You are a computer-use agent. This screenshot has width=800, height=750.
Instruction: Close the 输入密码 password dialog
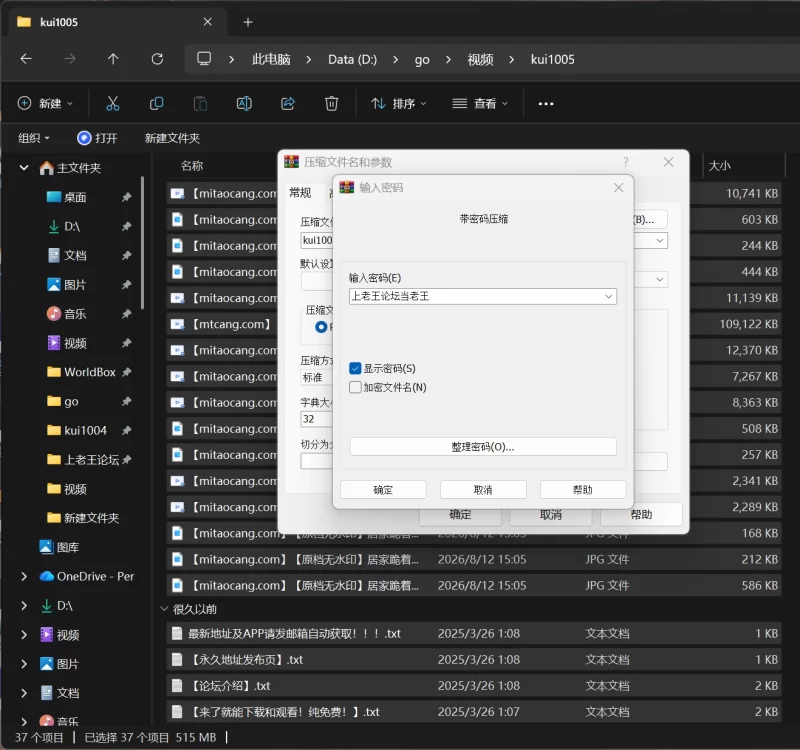[618, 187]
